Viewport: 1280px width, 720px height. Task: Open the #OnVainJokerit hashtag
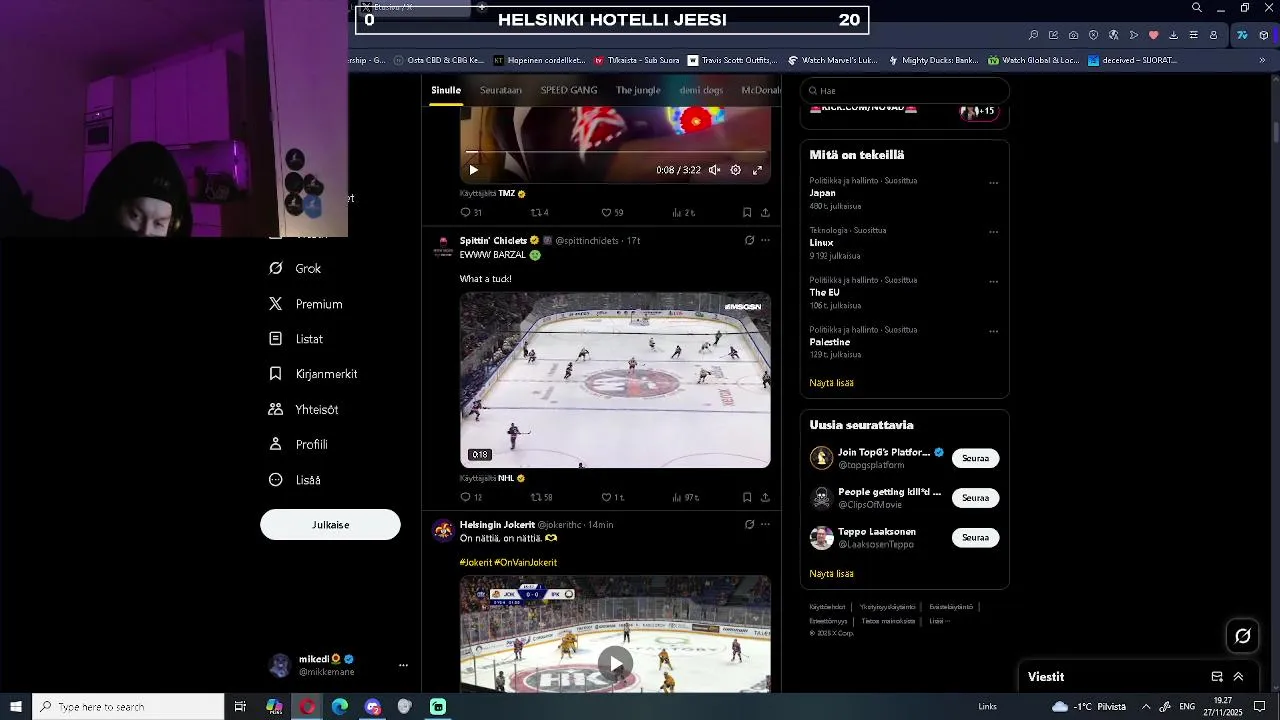tap(526, 563)
